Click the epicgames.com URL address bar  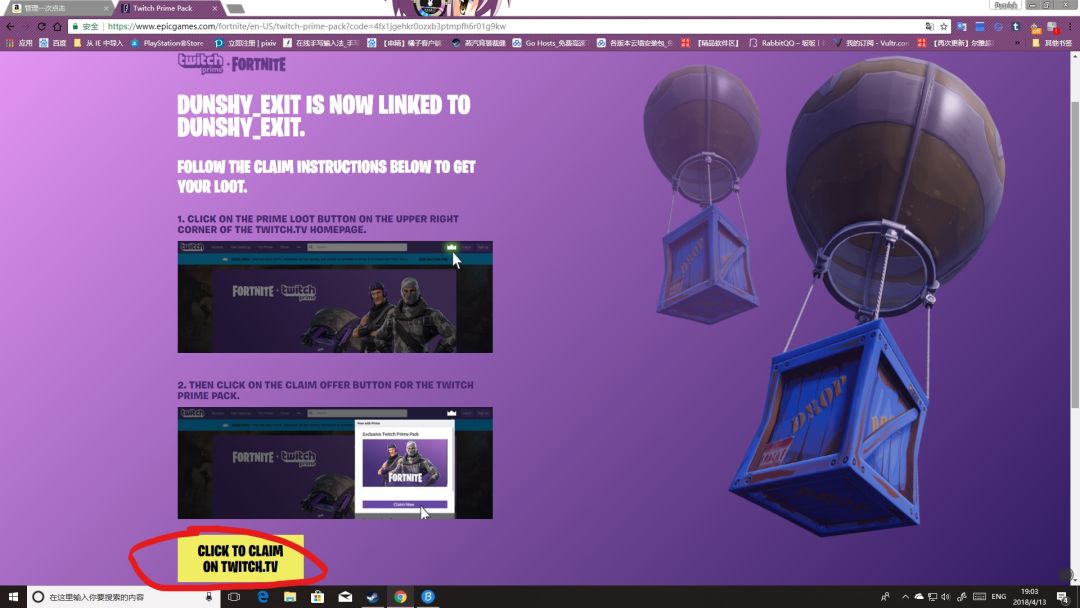point(510,26)
